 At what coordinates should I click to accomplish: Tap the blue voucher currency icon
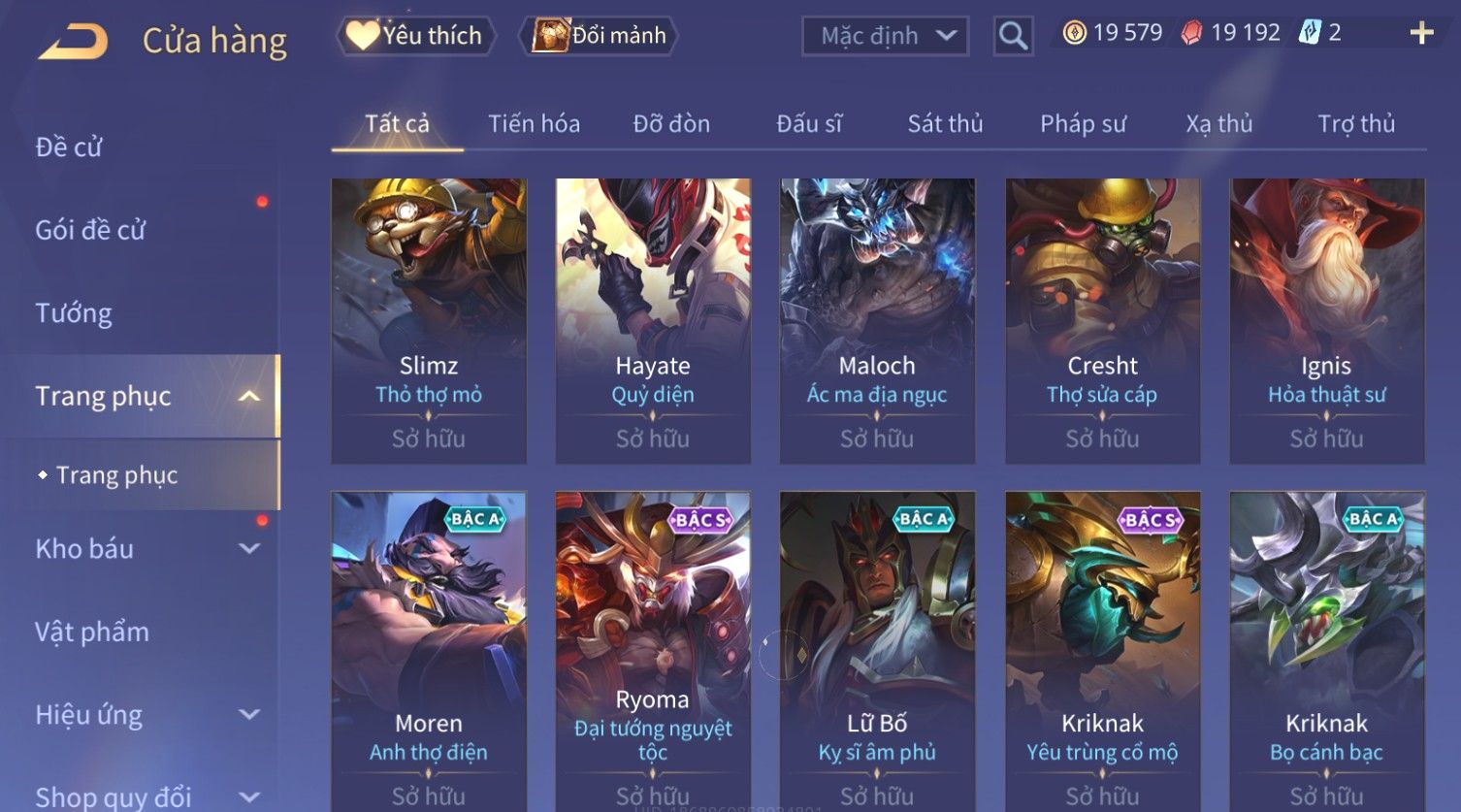1311,33
